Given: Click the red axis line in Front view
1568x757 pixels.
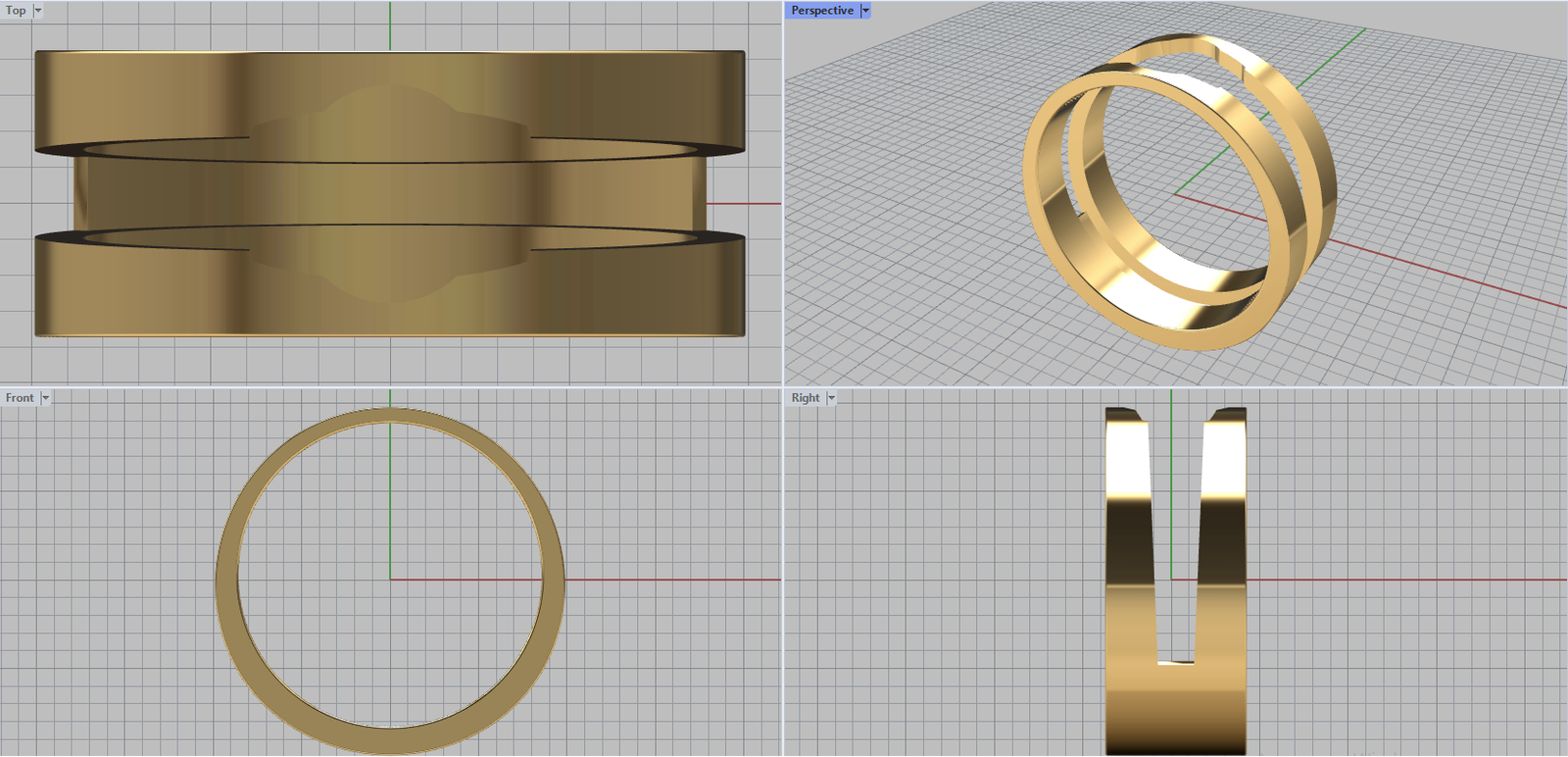Looking at the screenshot, I should (x=666, y=580).
